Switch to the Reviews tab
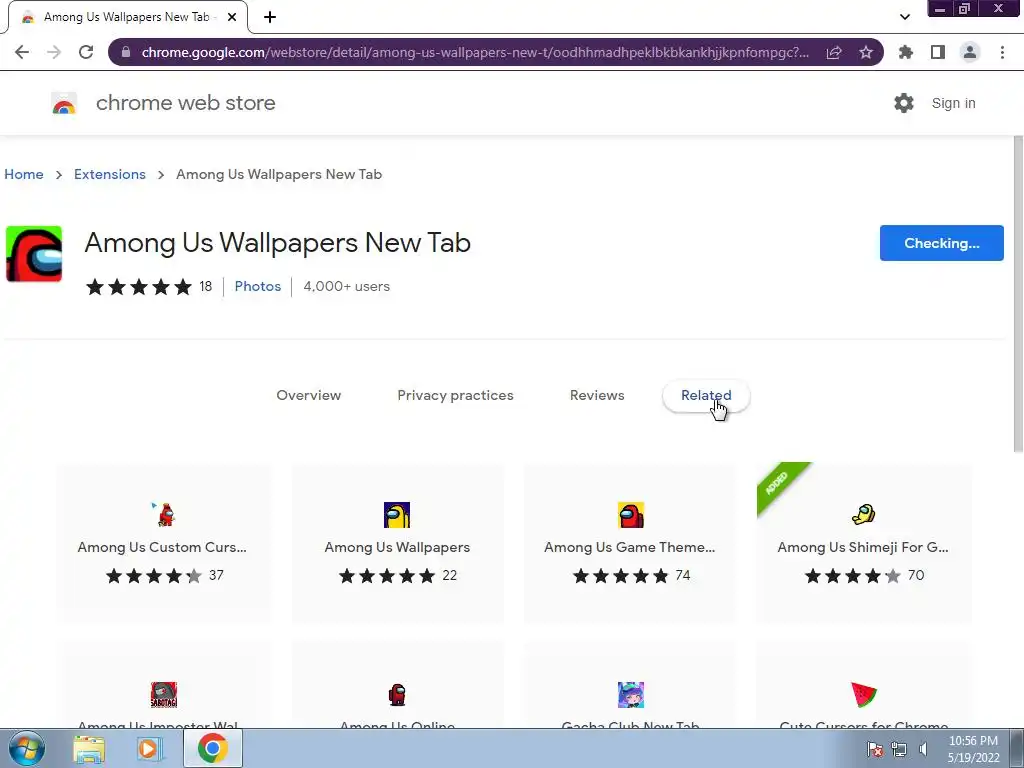 coord(597,395)
